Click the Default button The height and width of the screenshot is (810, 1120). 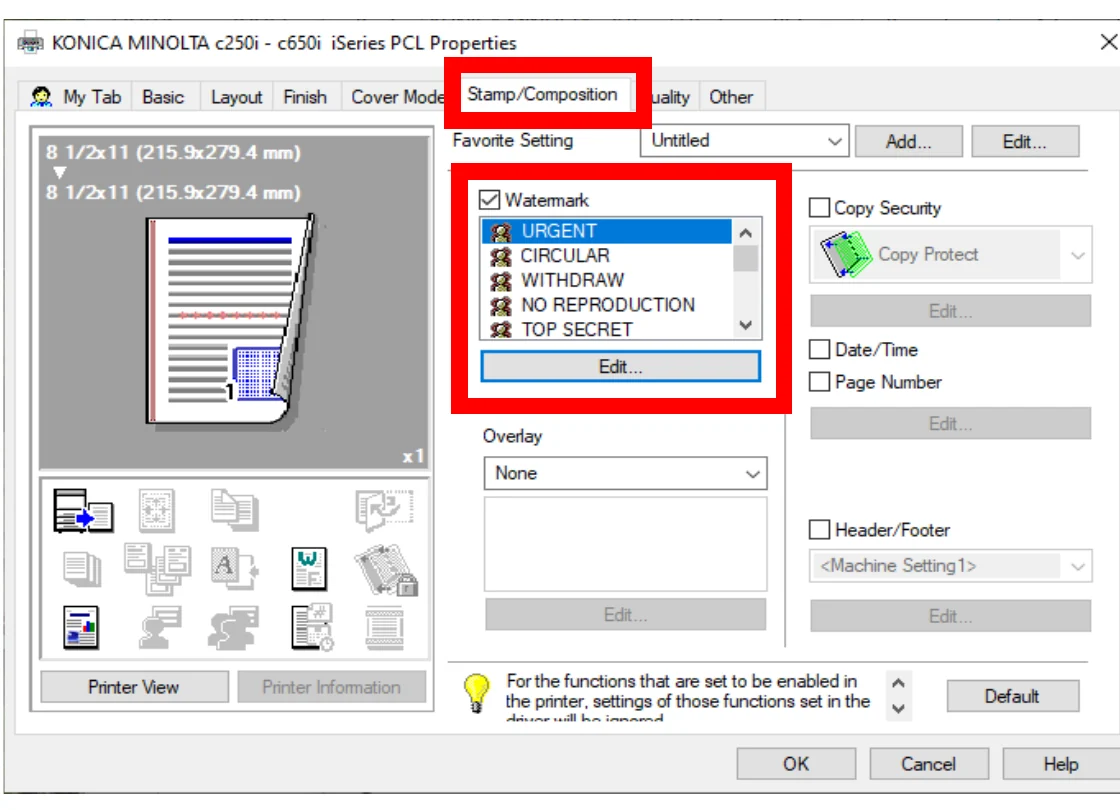tap(1011, 696)
